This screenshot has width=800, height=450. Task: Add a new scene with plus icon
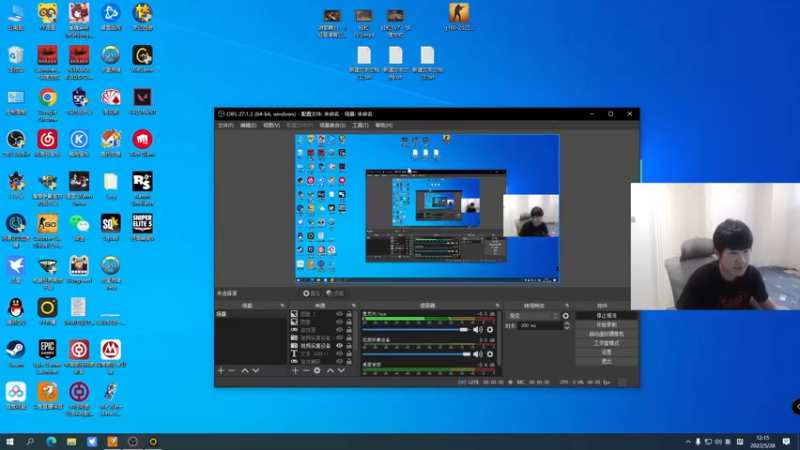coord(220,370)
